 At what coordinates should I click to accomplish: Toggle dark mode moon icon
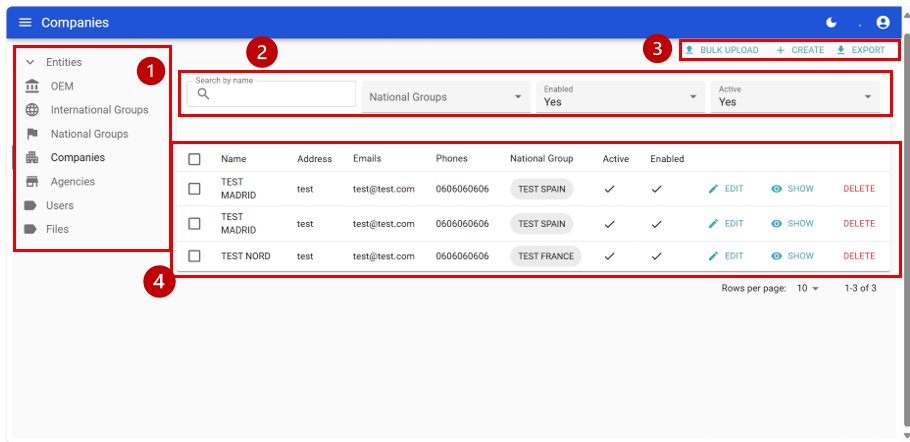(x=832, y=23)
